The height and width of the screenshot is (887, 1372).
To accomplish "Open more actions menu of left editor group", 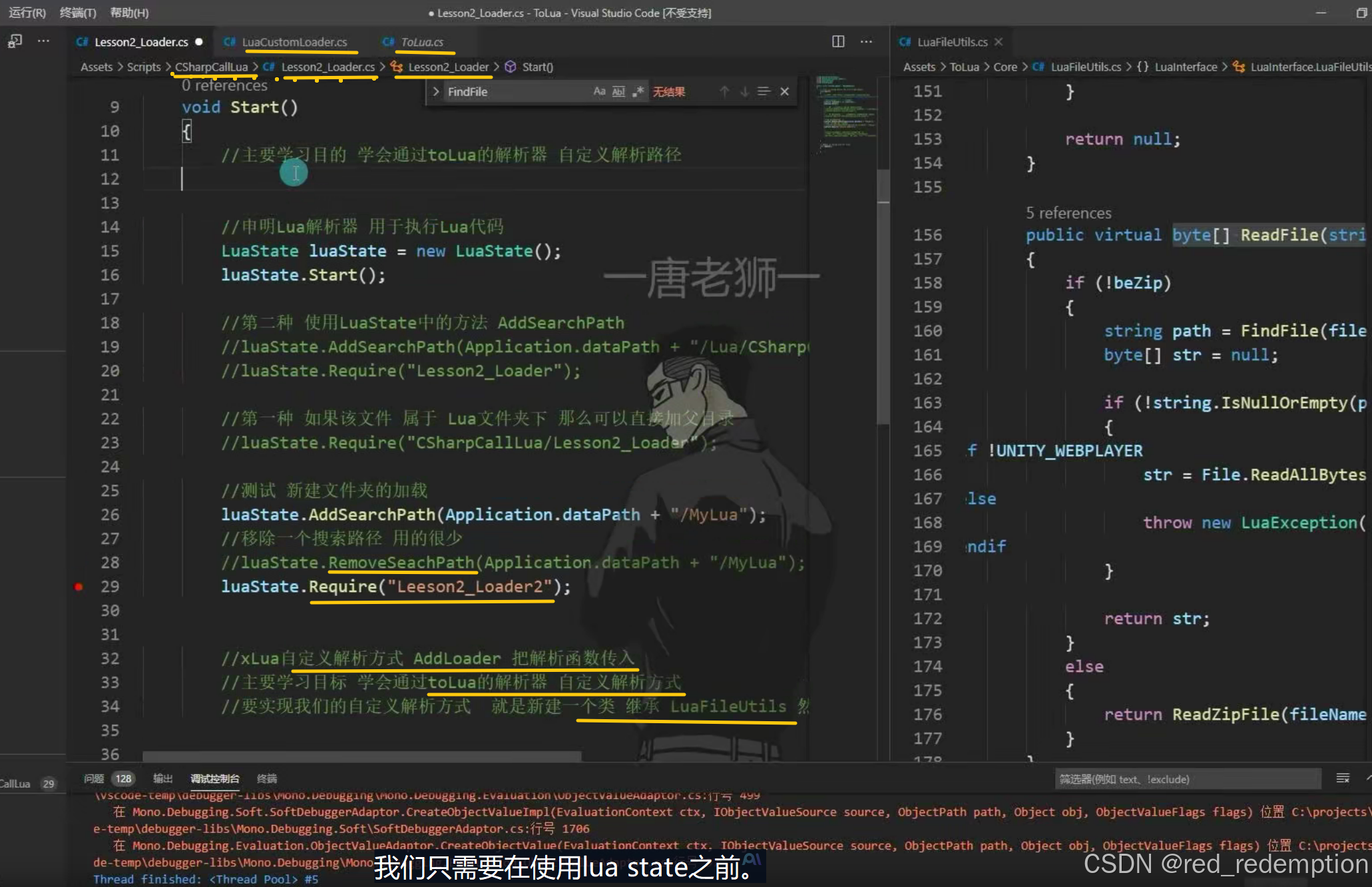I will click(866, 42).
